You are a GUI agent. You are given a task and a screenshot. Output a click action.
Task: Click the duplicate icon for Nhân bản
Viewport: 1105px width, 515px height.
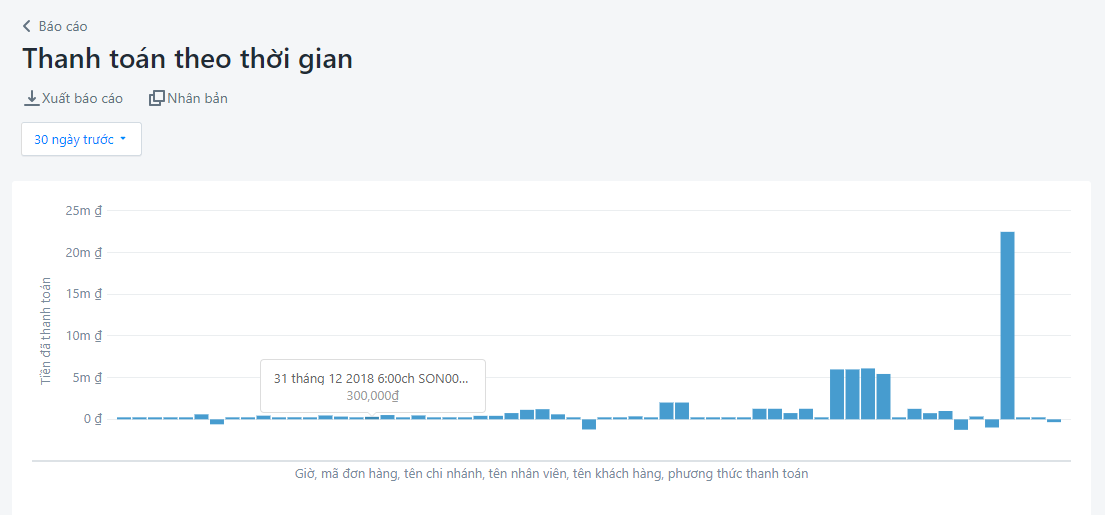[x=156, y=99]
